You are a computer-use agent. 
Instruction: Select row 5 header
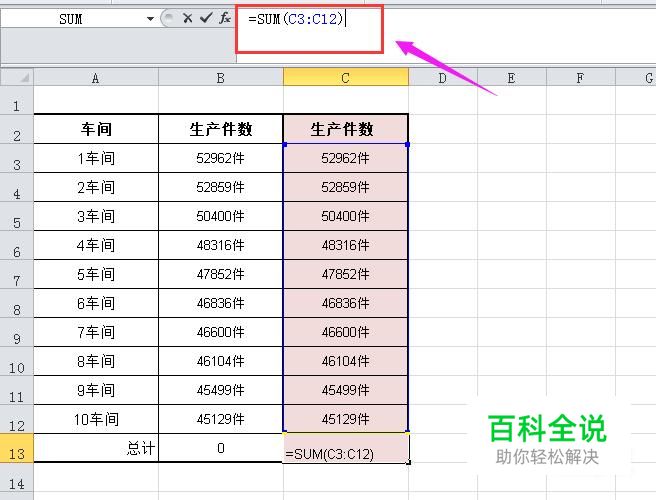[17, 216]
